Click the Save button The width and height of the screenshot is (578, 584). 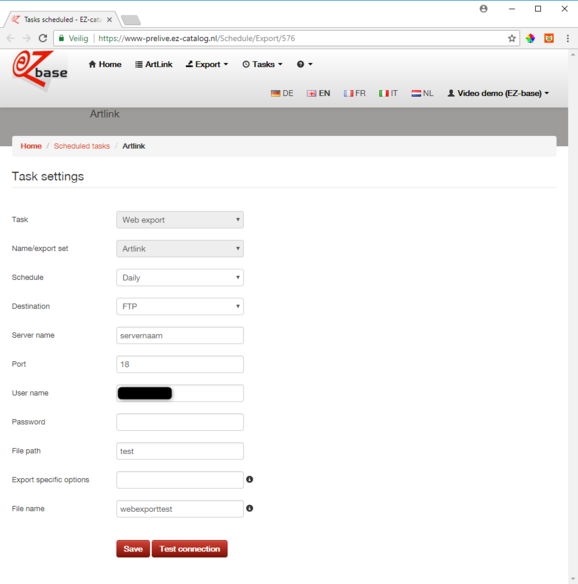click(133, 549)
